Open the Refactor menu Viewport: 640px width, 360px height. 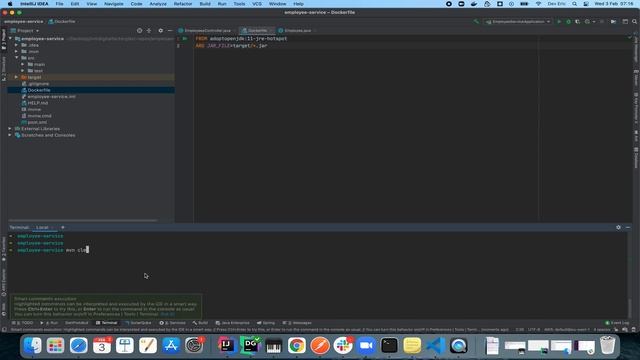(x=183, y=4)
